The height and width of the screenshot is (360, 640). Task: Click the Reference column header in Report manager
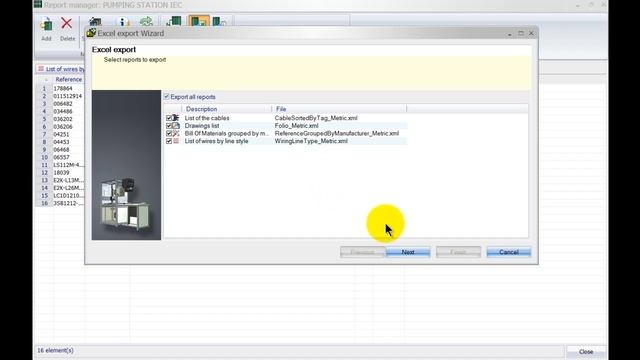[68, 79]
